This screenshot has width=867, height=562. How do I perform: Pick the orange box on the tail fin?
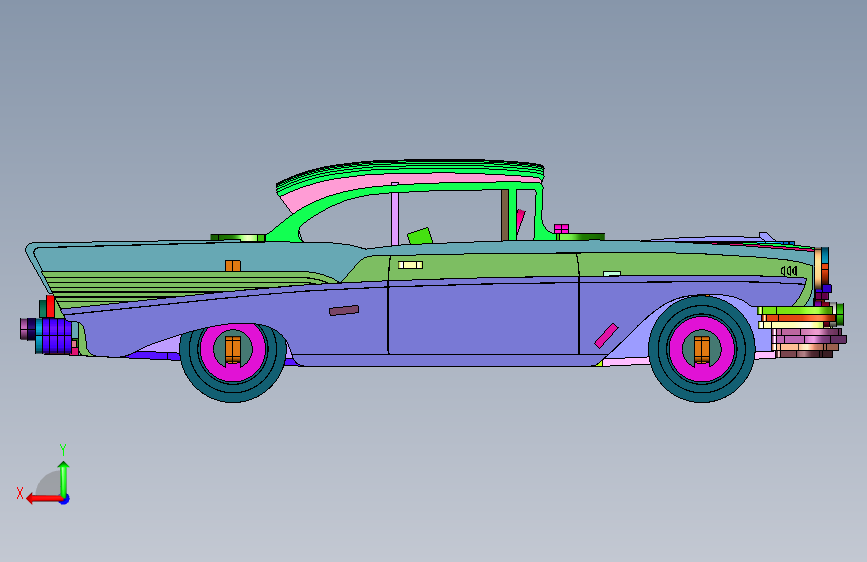[x=233, y=266]
